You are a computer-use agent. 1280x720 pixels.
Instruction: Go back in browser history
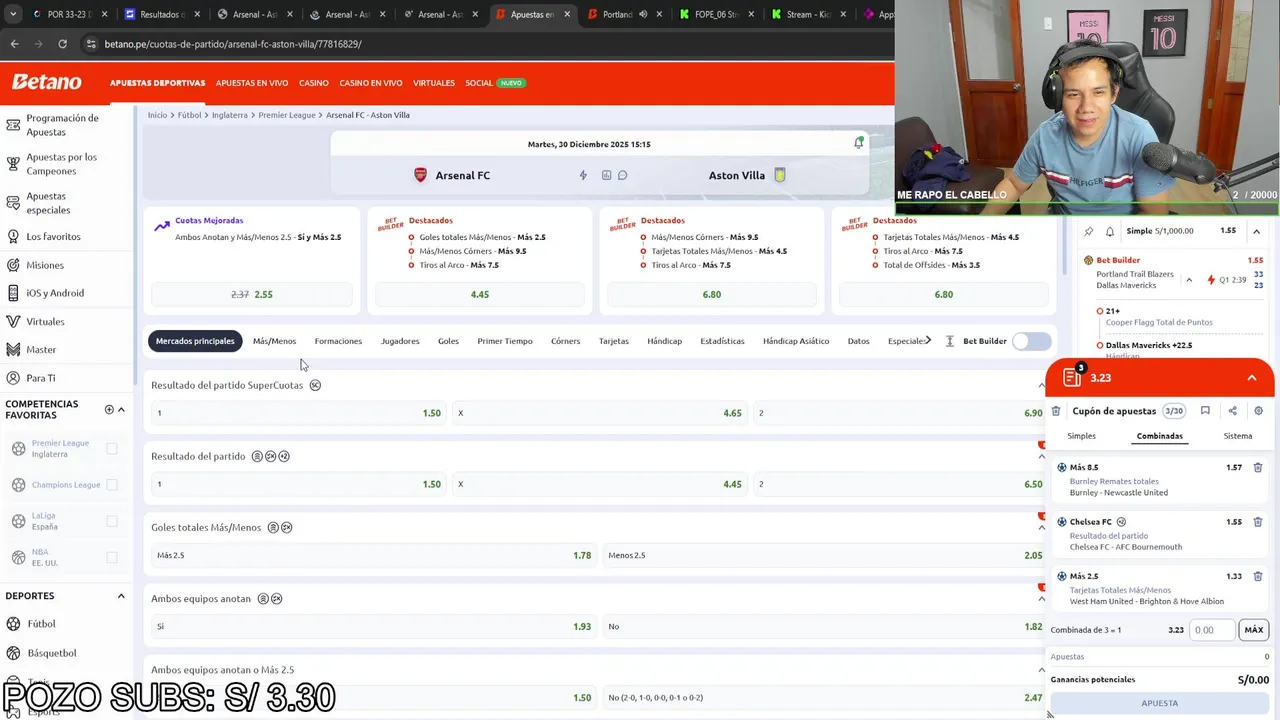click(14, 44)
